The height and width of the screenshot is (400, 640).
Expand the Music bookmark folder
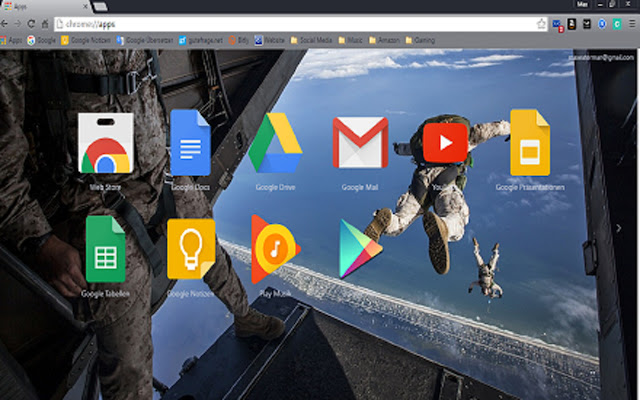350,40
